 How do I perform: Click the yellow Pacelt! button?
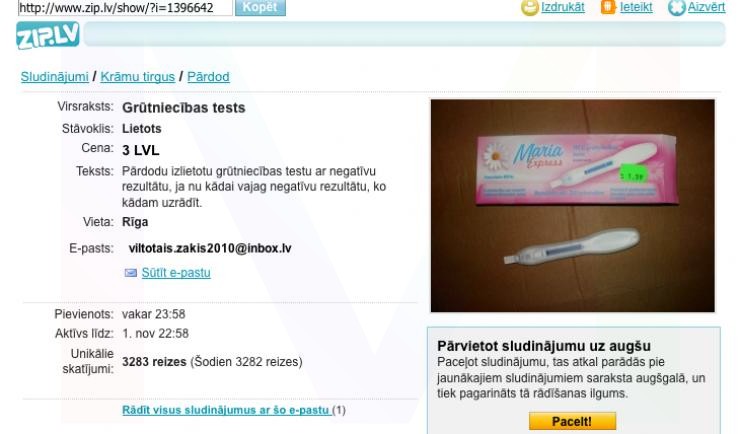pos(572,421)
